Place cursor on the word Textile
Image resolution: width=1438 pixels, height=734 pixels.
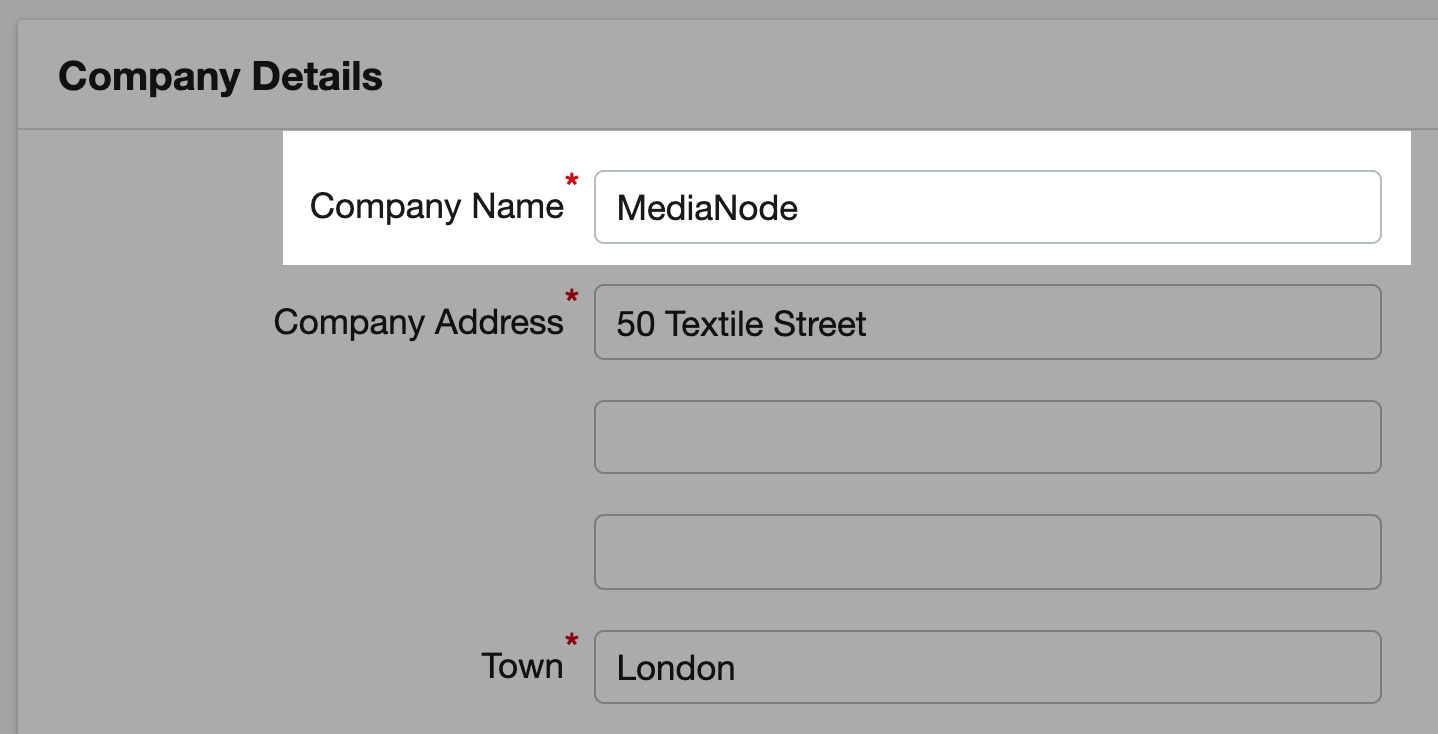pos(716,324)
